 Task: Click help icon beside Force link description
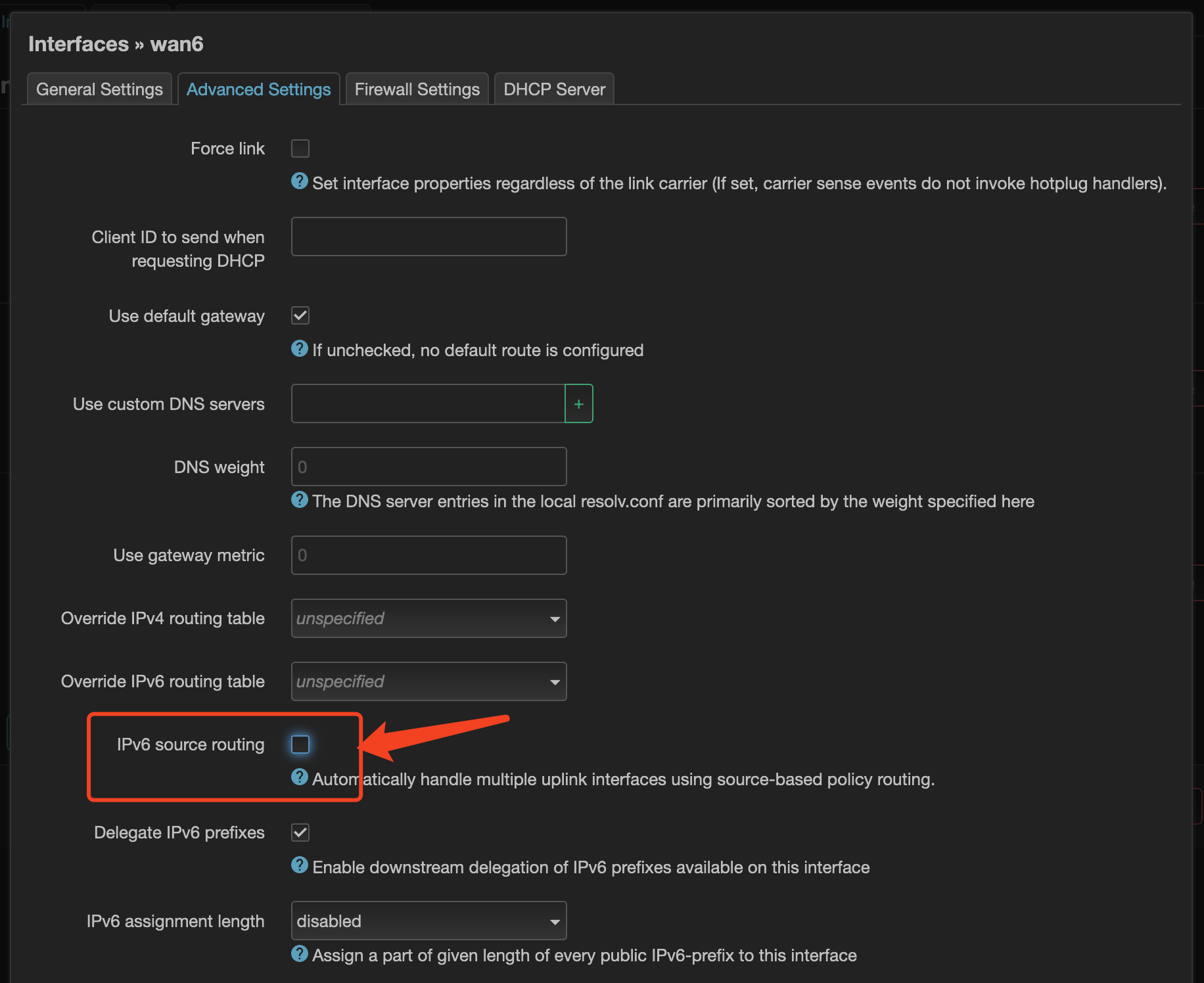[x=300, y=181]
